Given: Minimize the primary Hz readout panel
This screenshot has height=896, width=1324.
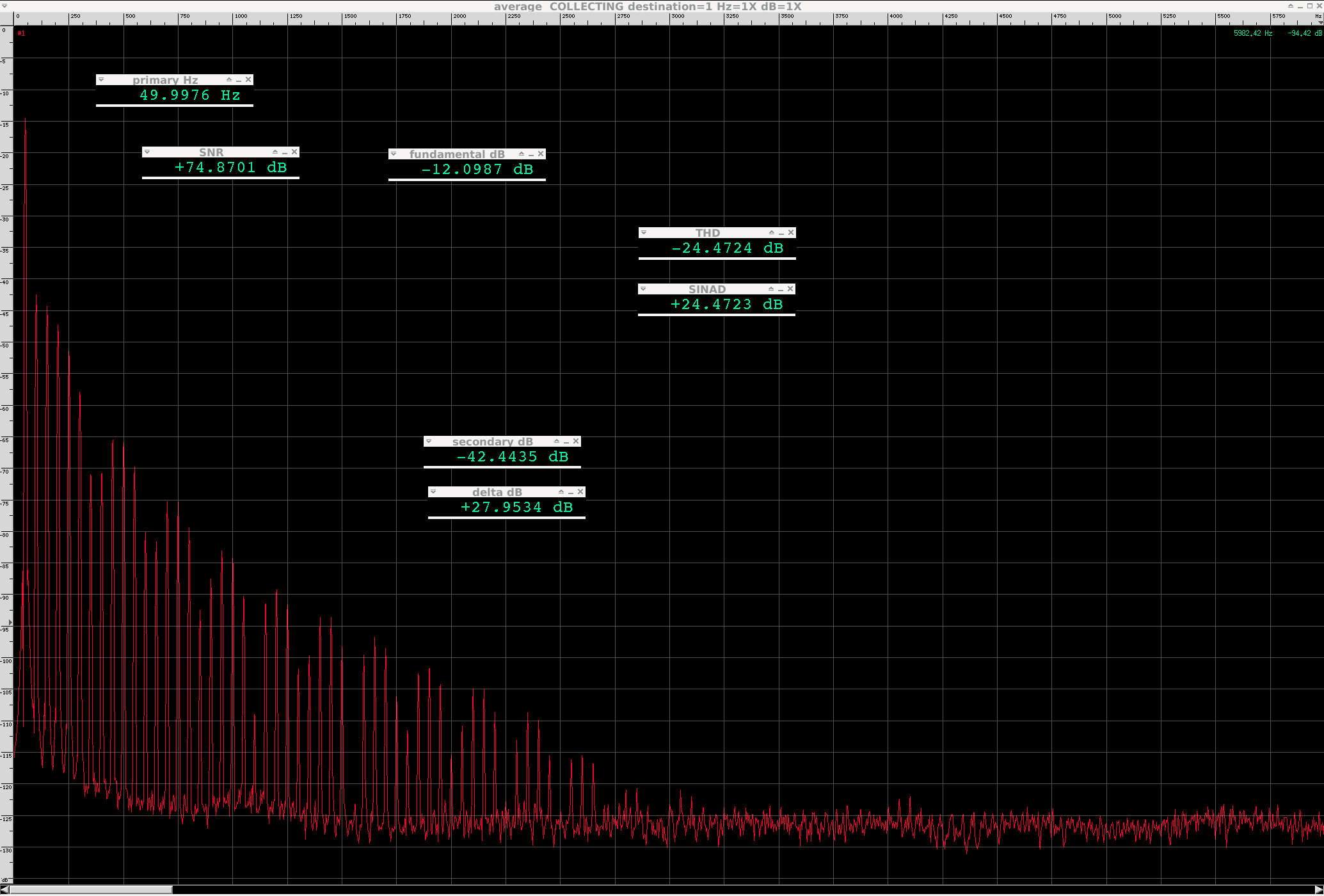Looking at the screenshot, I should click(x=239, y=81).
